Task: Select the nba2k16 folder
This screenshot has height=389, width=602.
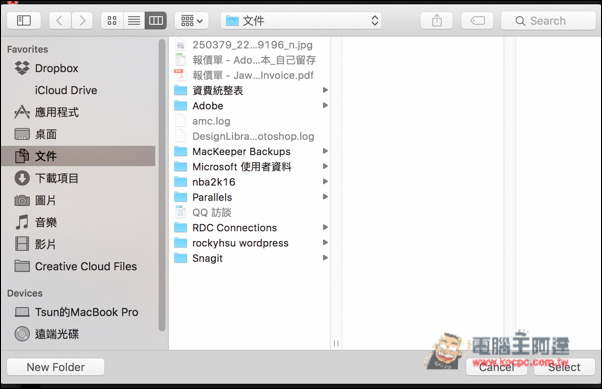Action: (x=250, y=182)
